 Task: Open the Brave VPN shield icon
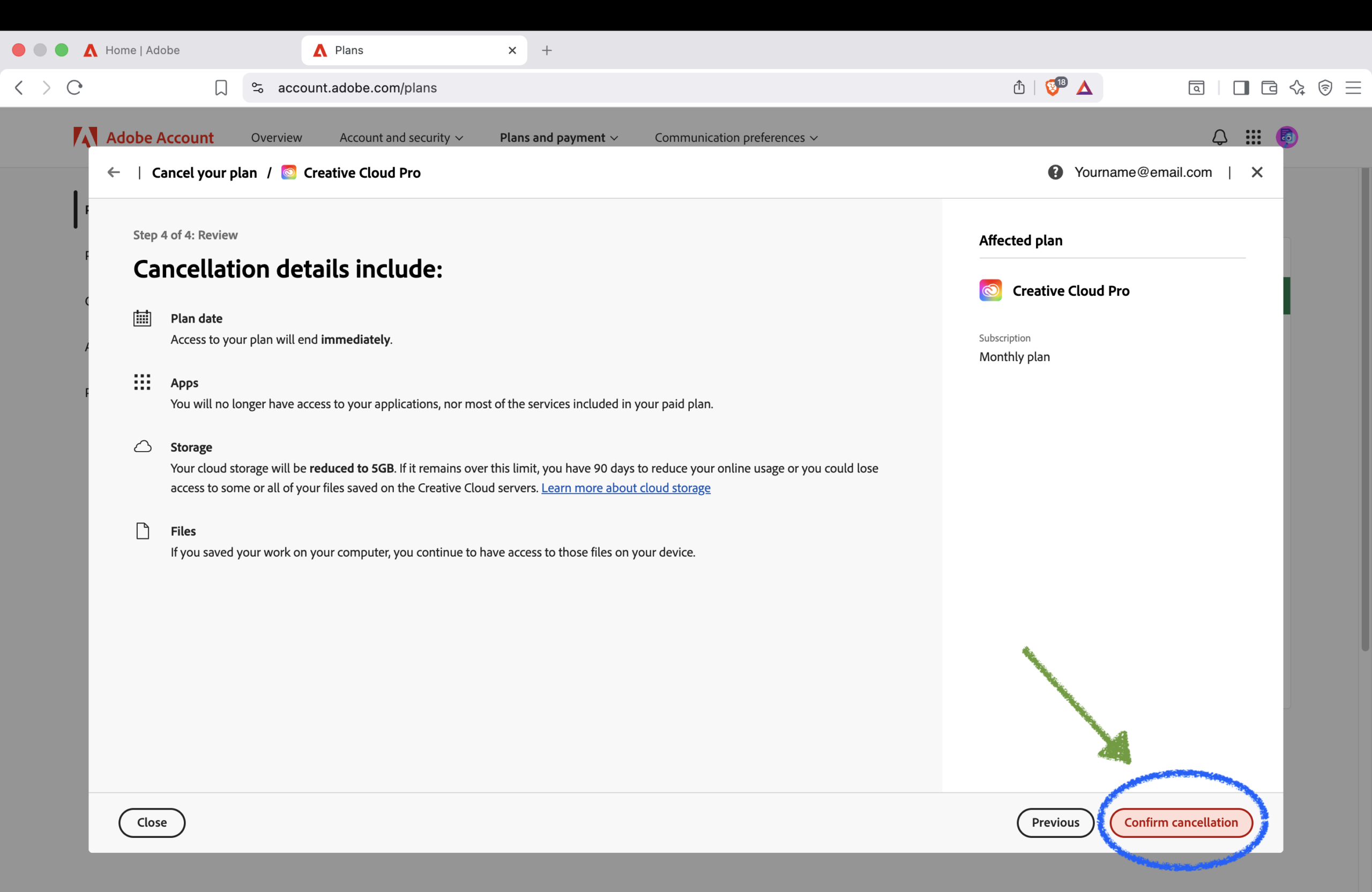click(1325, 87)
